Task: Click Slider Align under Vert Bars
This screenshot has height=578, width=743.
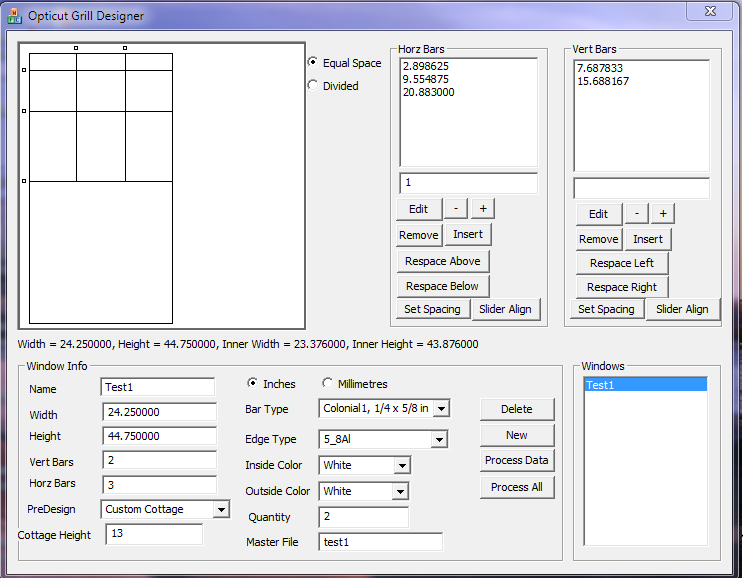Action: (x=682, y=310)
